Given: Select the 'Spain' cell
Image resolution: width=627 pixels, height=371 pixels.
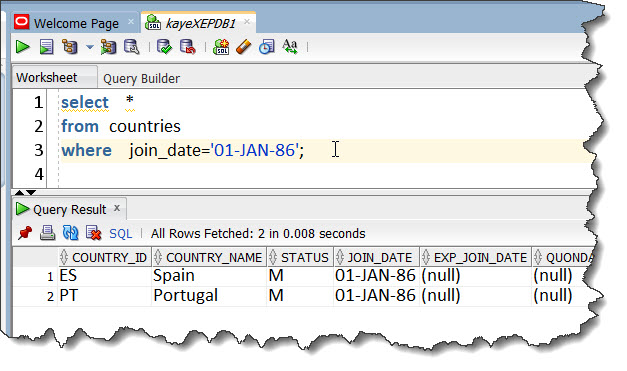Looking at the screenshot, I should 209,276.
